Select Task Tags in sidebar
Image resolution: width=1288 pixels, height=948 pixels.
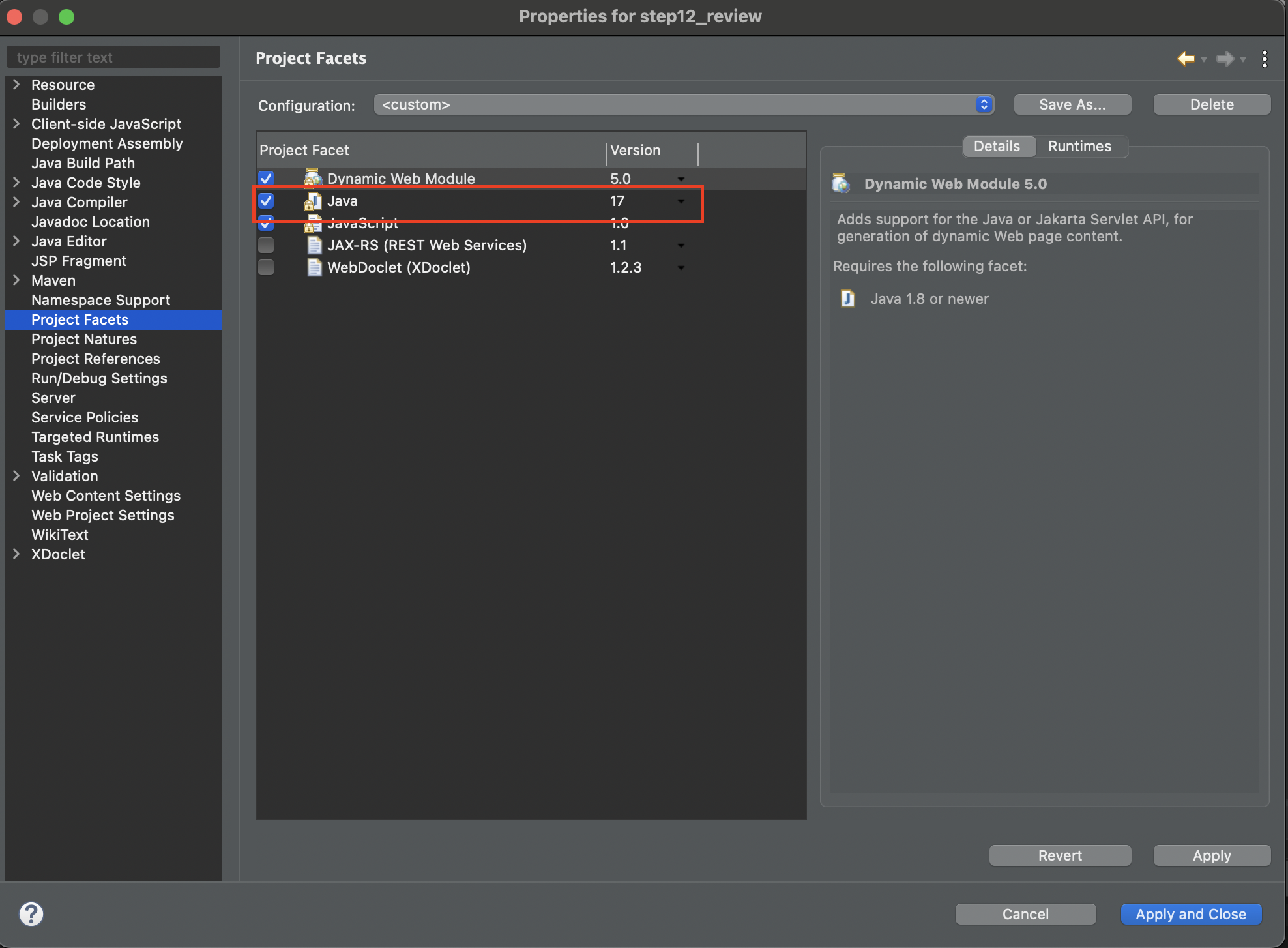pyautogui.click(x=65, y=456)
